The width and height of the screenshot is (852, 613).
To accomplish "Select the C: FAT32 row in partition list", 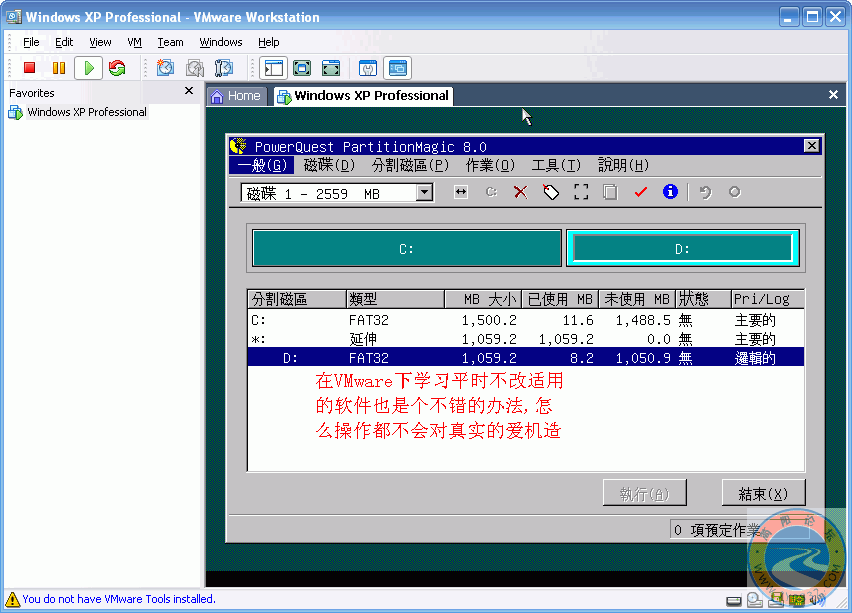I will click(525, 320).
